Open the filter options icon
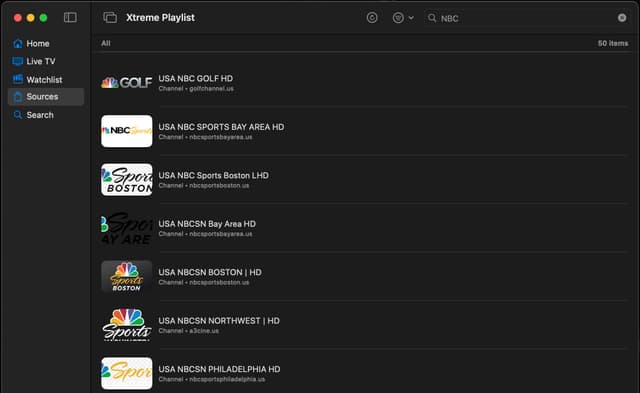 click(398, 18)
